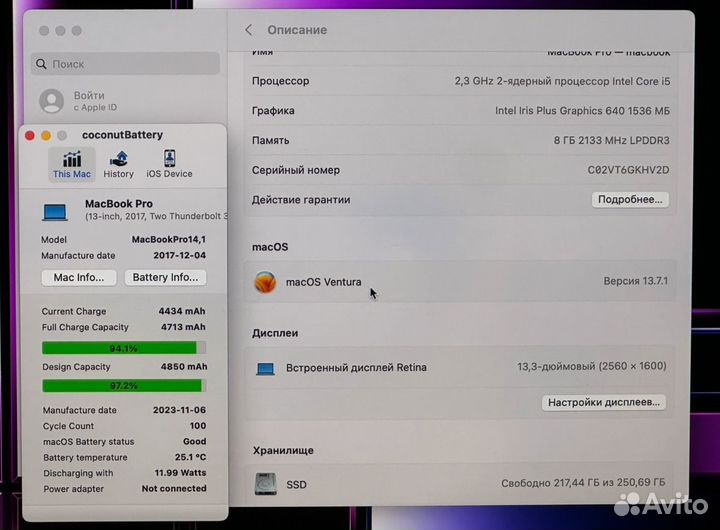Click the macOS Battery status Good value
This screenshot has height=530, width=720.
[194, 441]
